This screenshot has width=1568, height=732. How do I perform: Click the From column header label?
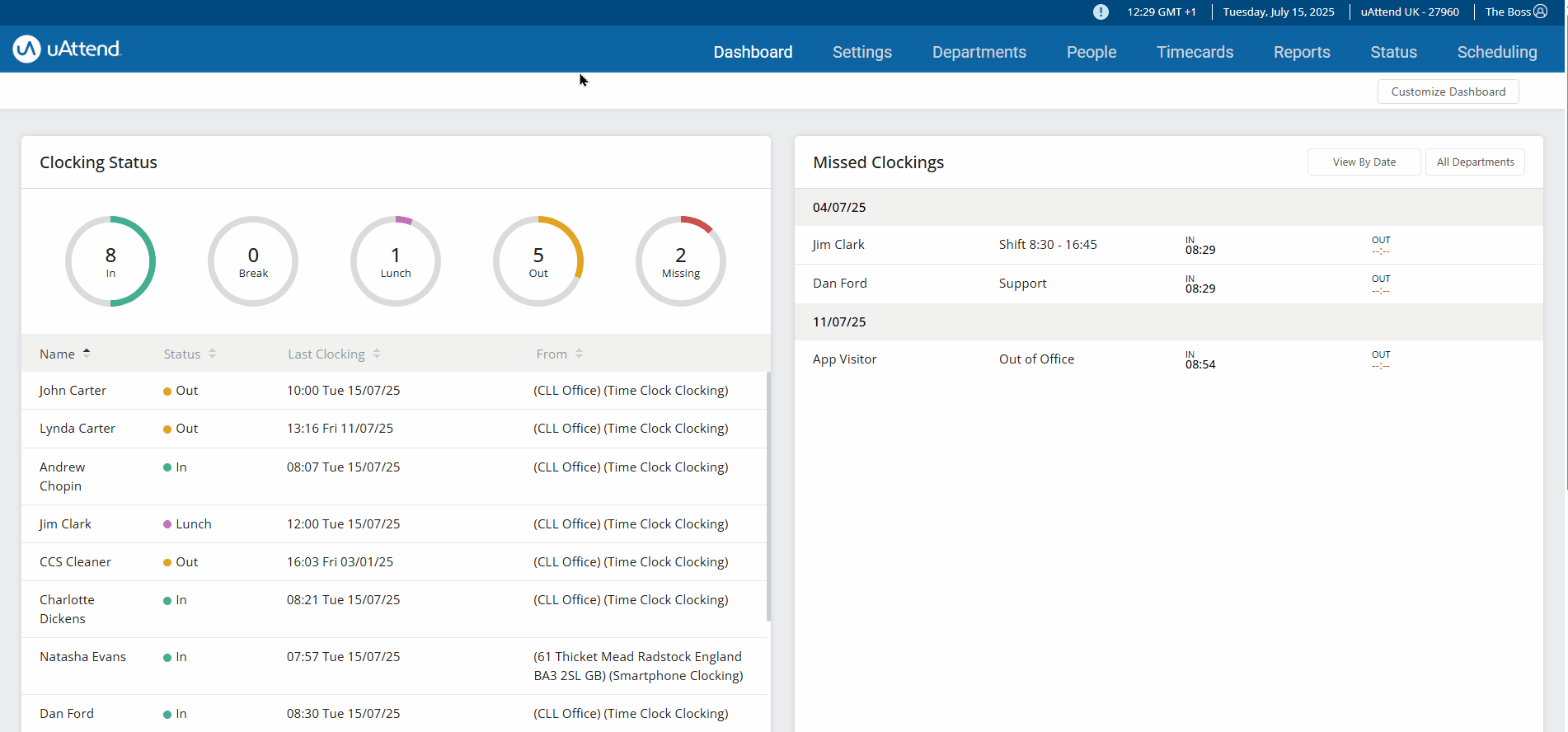[x=552, y=354]
